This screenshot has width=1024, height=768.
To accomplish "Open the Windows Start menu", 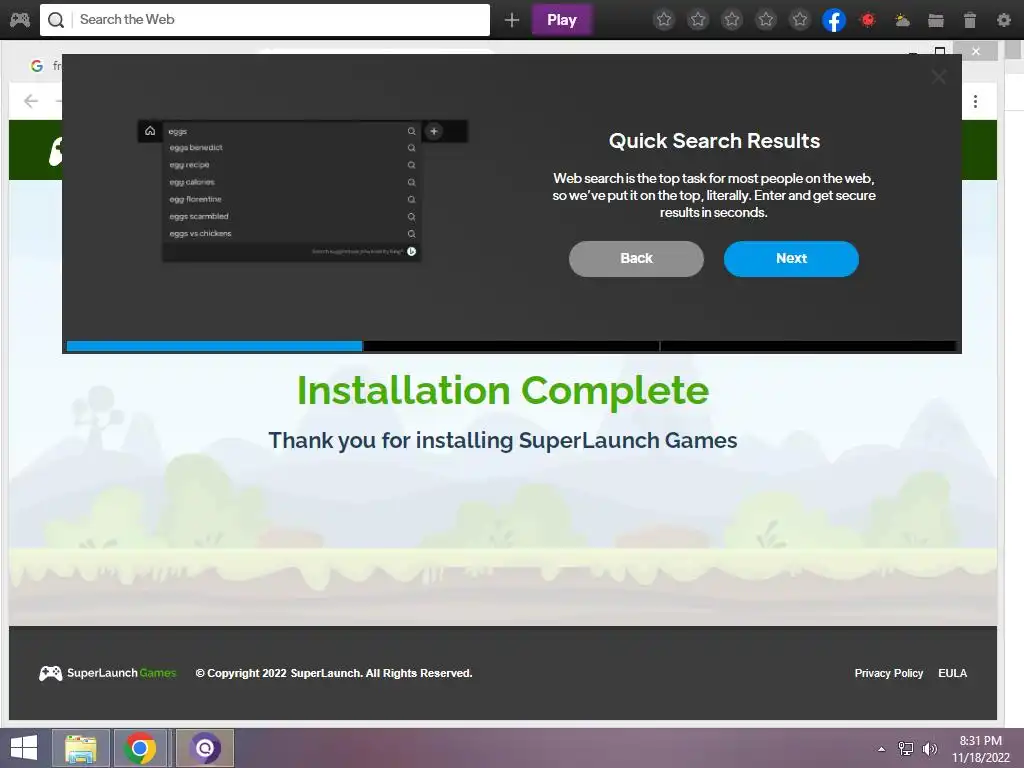I will coord(24,748).
